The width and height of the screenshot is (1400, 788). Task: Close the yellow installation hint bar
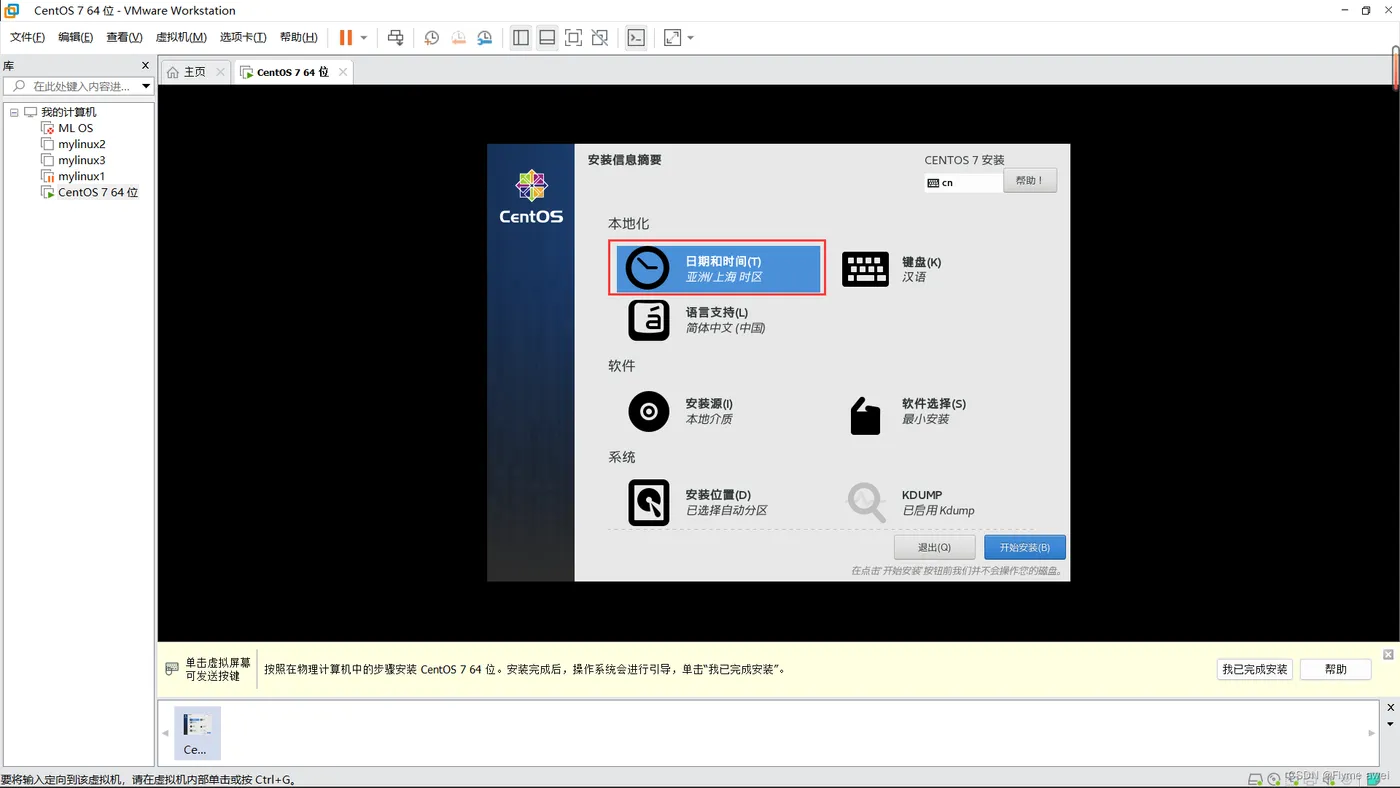click(x=1388, y=654)
